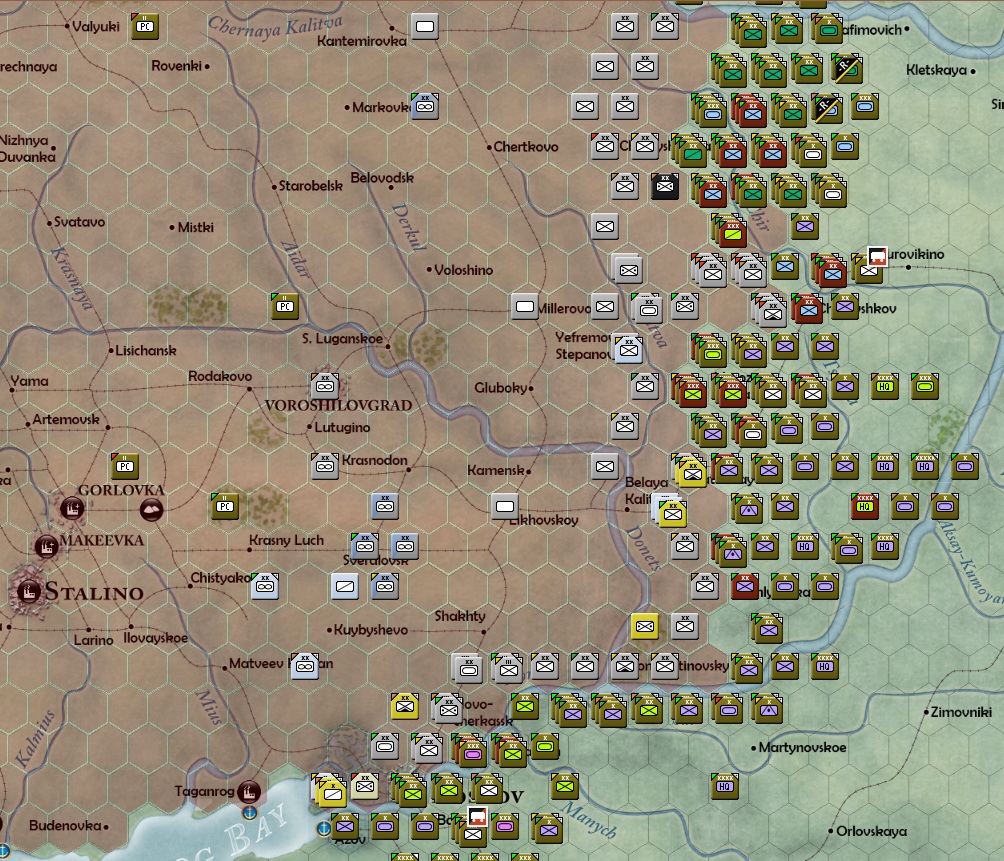The image size is (1004, 861).
Task: Click the Belovodsk town label
Action: tap(382, 177)
